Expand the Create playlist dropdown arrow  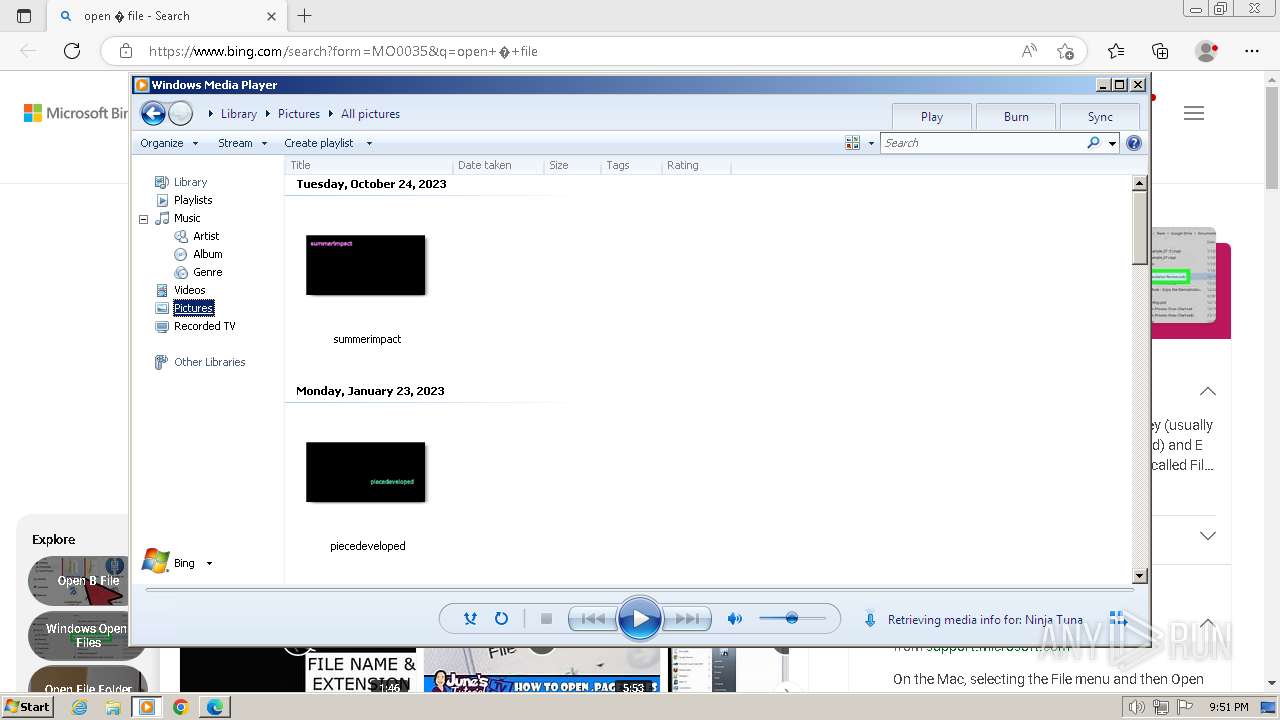[x=369, y=143]
